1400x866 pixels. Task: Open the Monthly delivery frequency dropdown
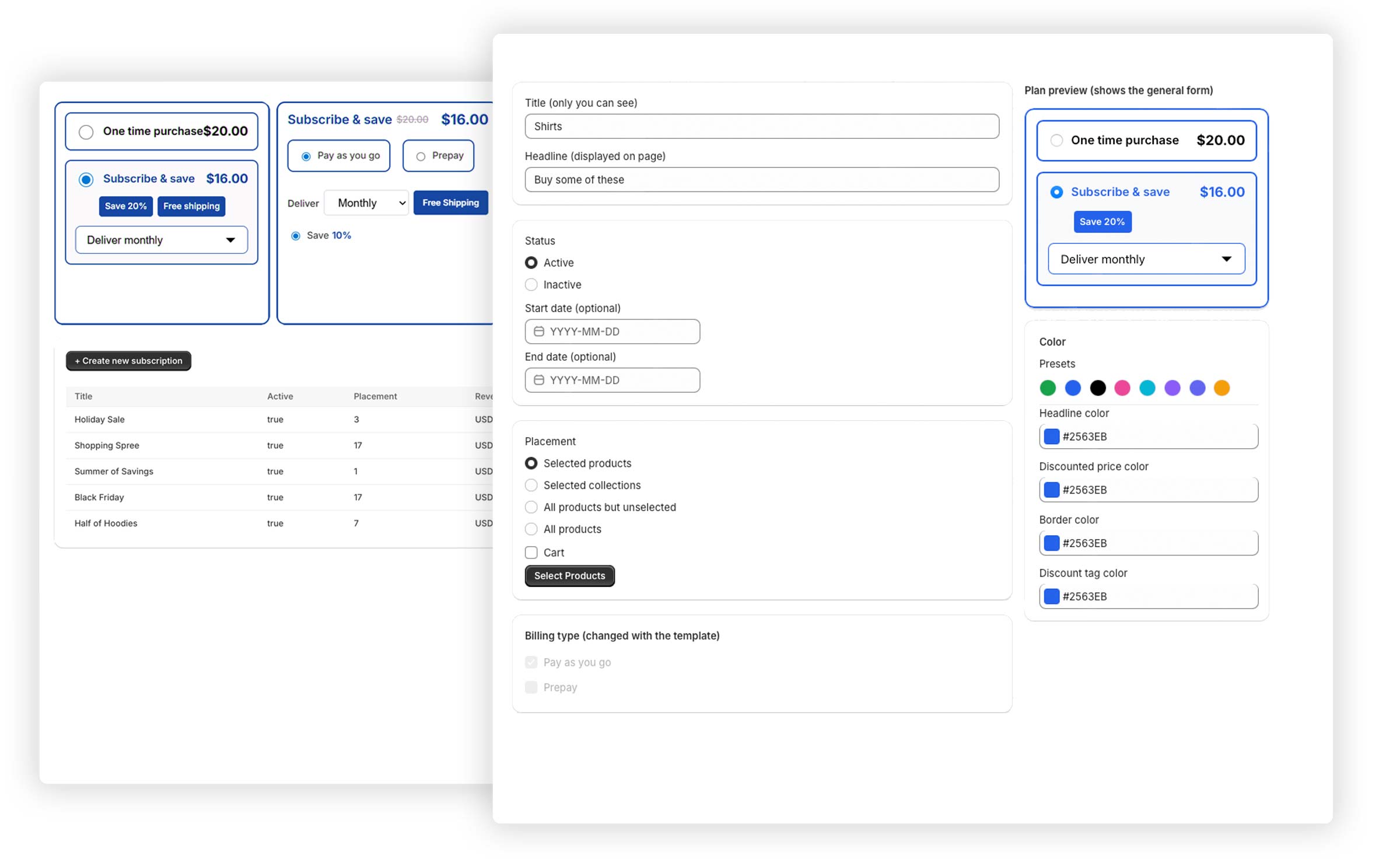(366, 203)
